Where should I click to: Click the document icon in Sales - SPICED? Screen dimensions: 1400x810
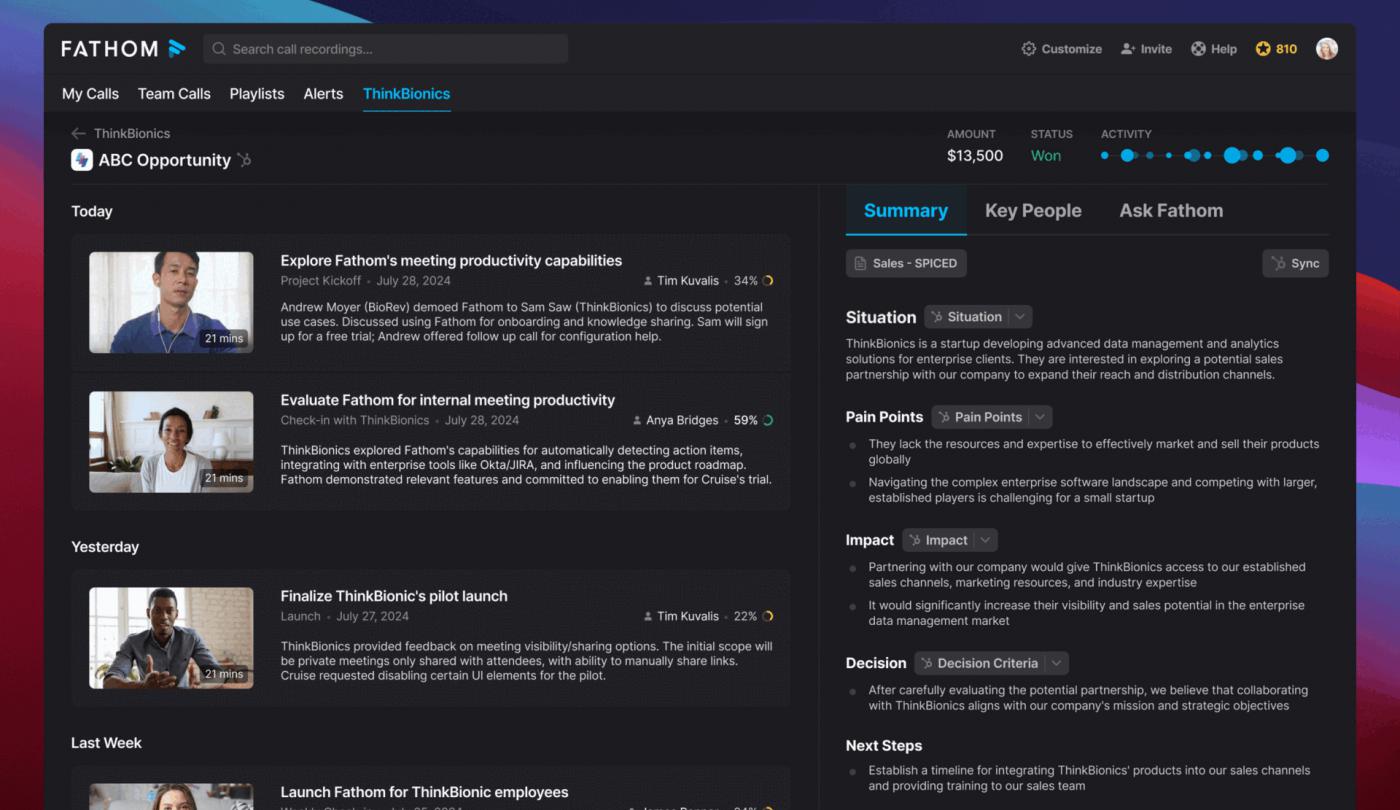(x=860, y=263)
